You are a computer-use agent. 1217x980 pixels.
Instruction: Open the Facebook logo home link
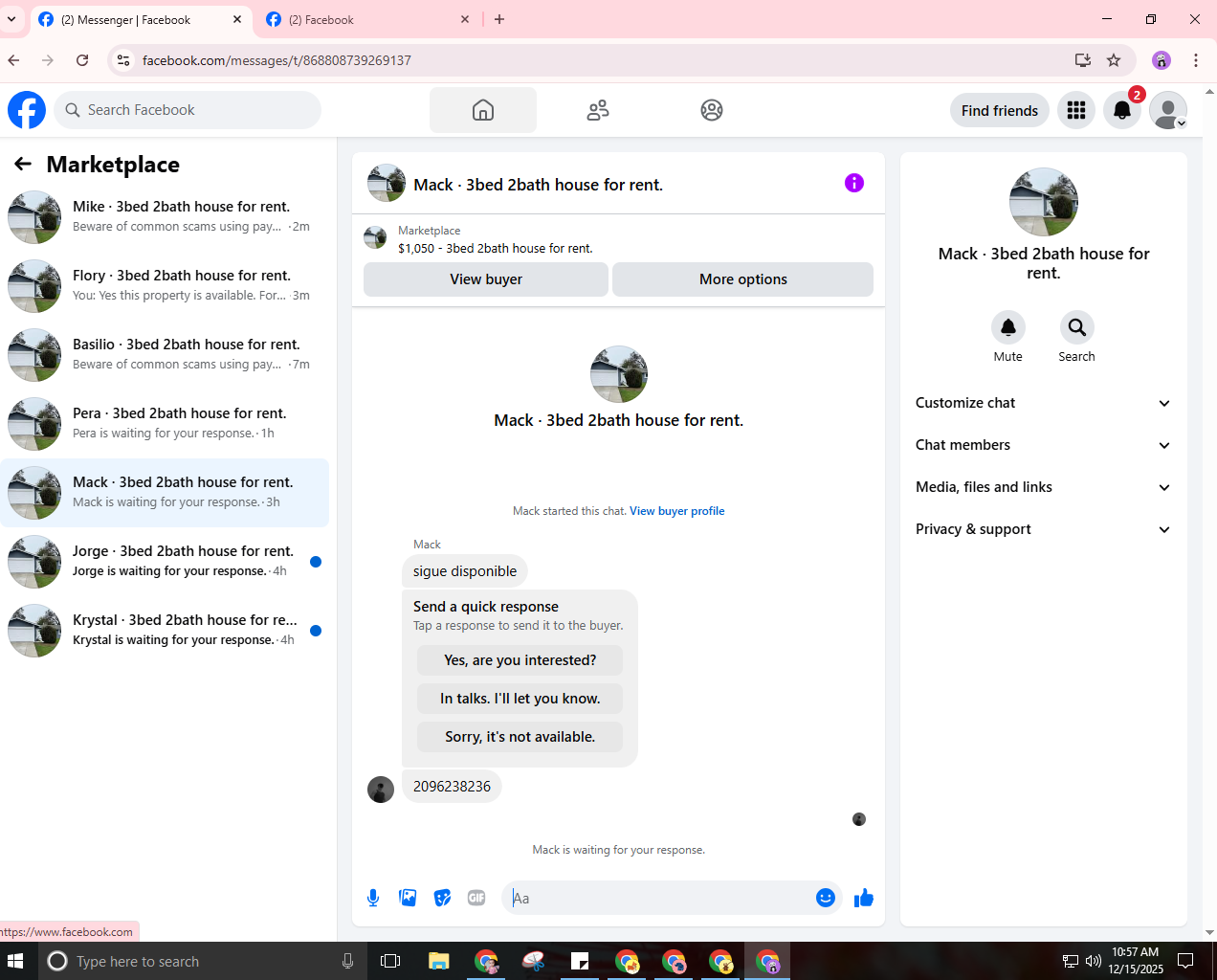(x=27, y=110)
